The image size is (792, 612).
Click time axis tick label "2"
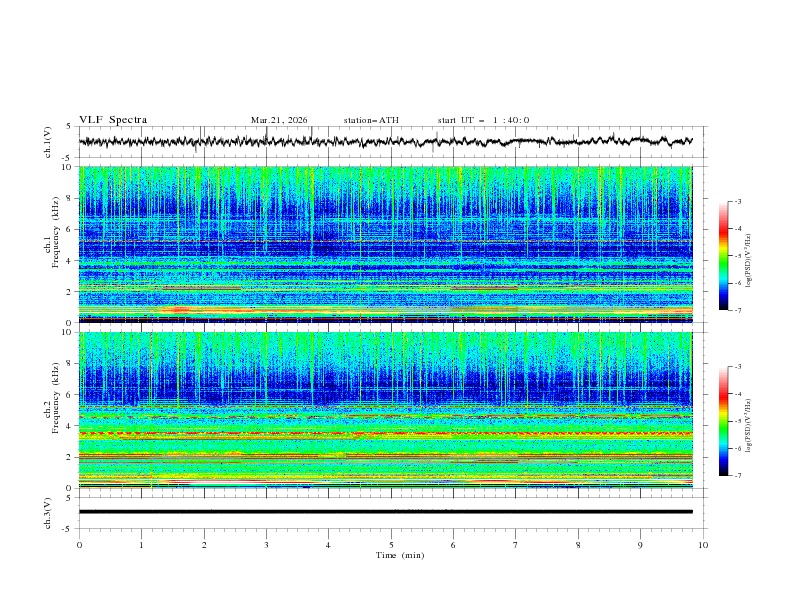(204, 545)
